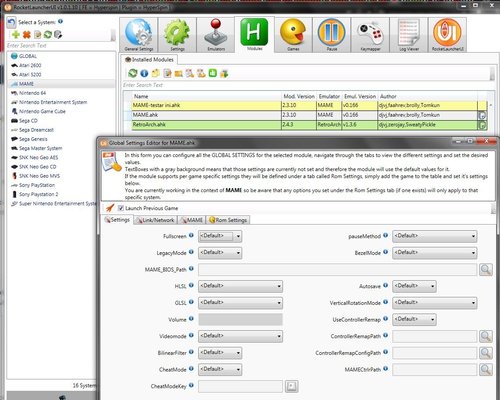Screen dimensions: 500x400
Task: Show info tooltip for Volume setting
Action: click(x=191, y=318)
